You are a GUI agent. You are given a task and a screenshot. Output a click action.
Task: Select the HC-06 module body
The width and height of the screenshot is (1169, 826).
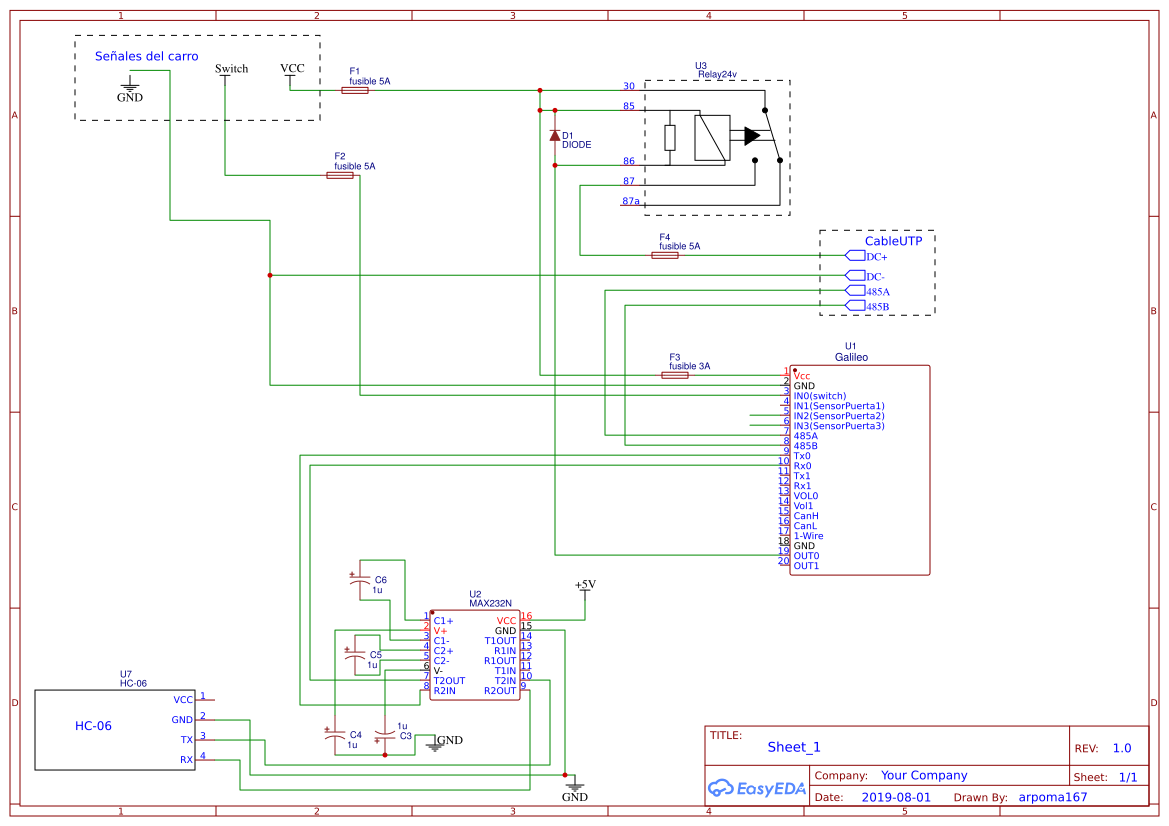pos(115,730)
